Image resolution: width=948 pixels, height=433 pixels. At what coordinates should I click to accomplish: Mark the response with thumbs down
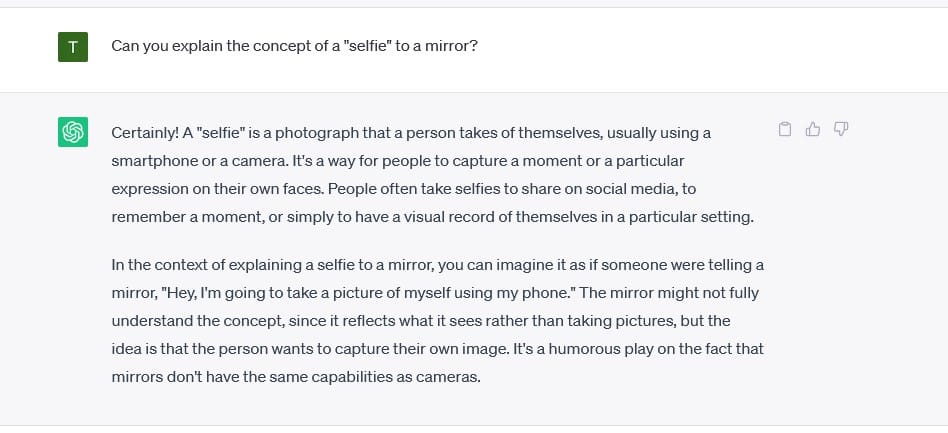click(841, 129)
